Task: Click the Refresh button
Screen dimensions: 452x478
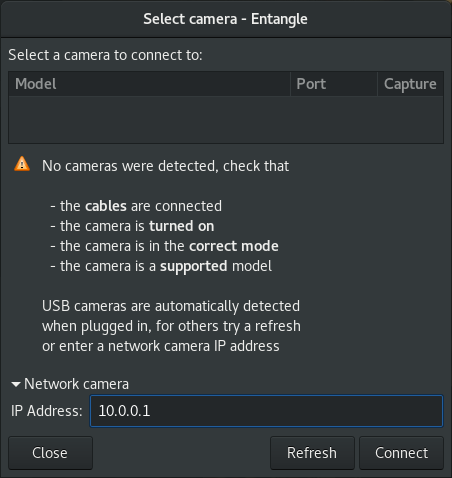Action: tap(312, 453)
